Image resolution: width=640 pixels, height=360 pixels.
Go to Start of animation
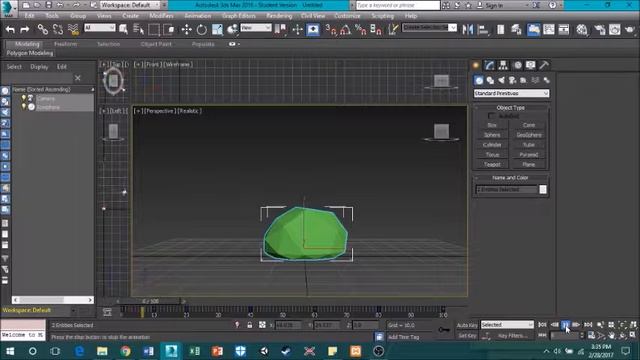pyautogui.click(x=542, y=325)
